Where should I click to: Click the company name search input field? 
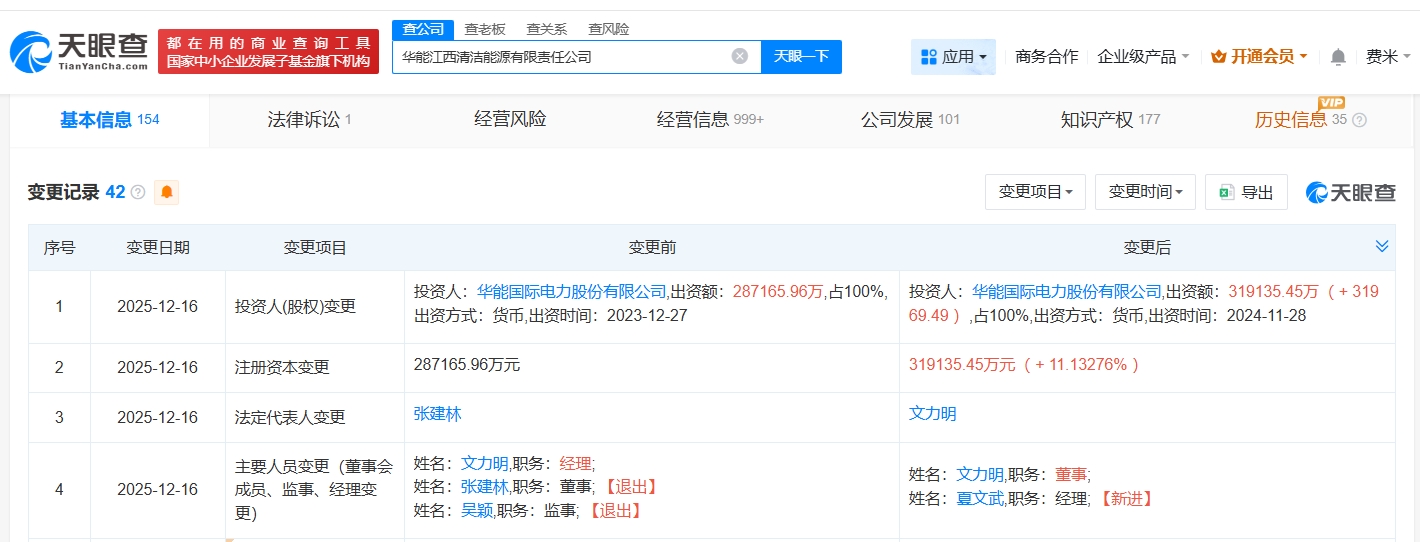click(x=560, y=57)
